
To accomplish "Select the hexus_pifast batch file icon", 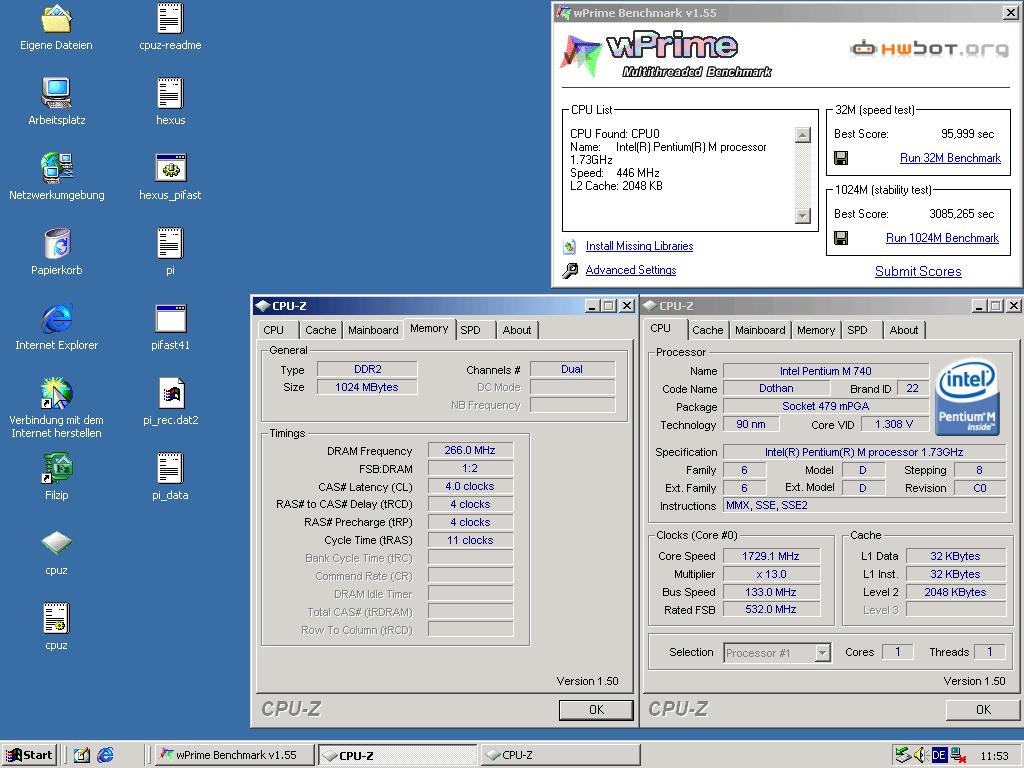I will click(x=170, y=168).
